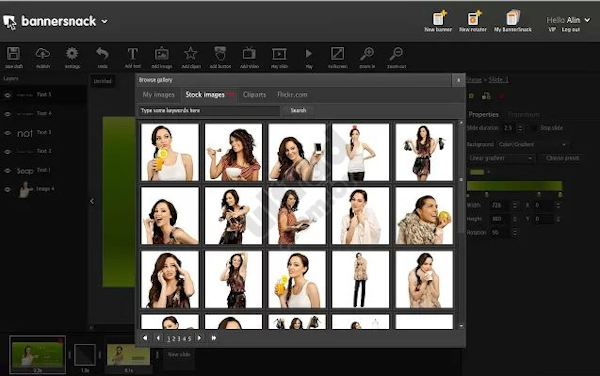Screen dimensions: 600x376
Task: Click the Width value stepper
Action: point(515,205)
